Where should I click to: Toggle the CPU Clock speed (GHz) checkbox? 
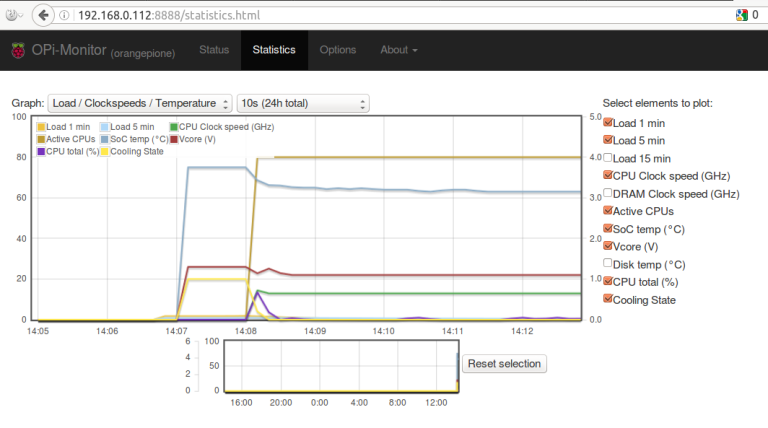(x=608, y=175)
